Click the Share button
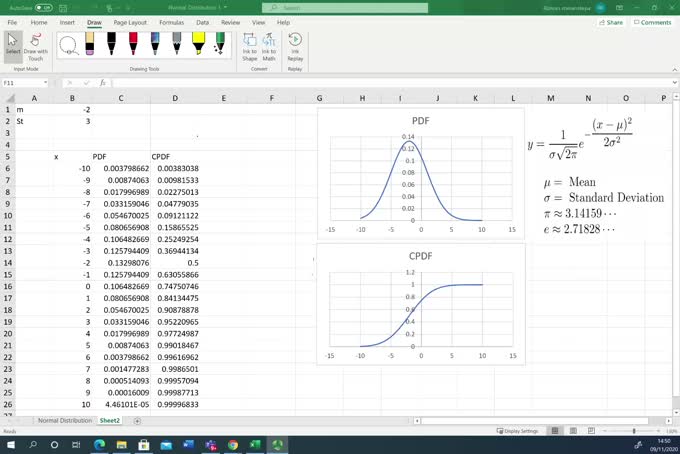Viewport: 680px width, 454px height. pos(611,21)
